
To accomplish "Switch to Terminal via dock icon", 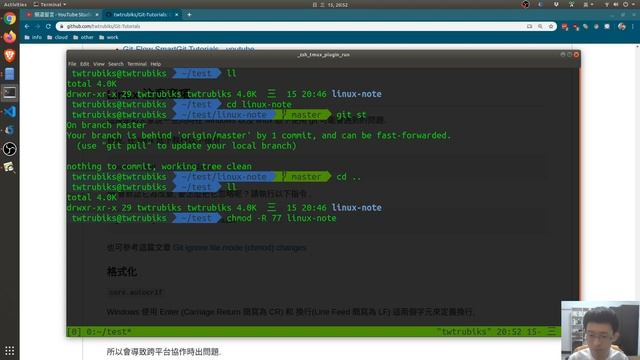I will [10, 93].
